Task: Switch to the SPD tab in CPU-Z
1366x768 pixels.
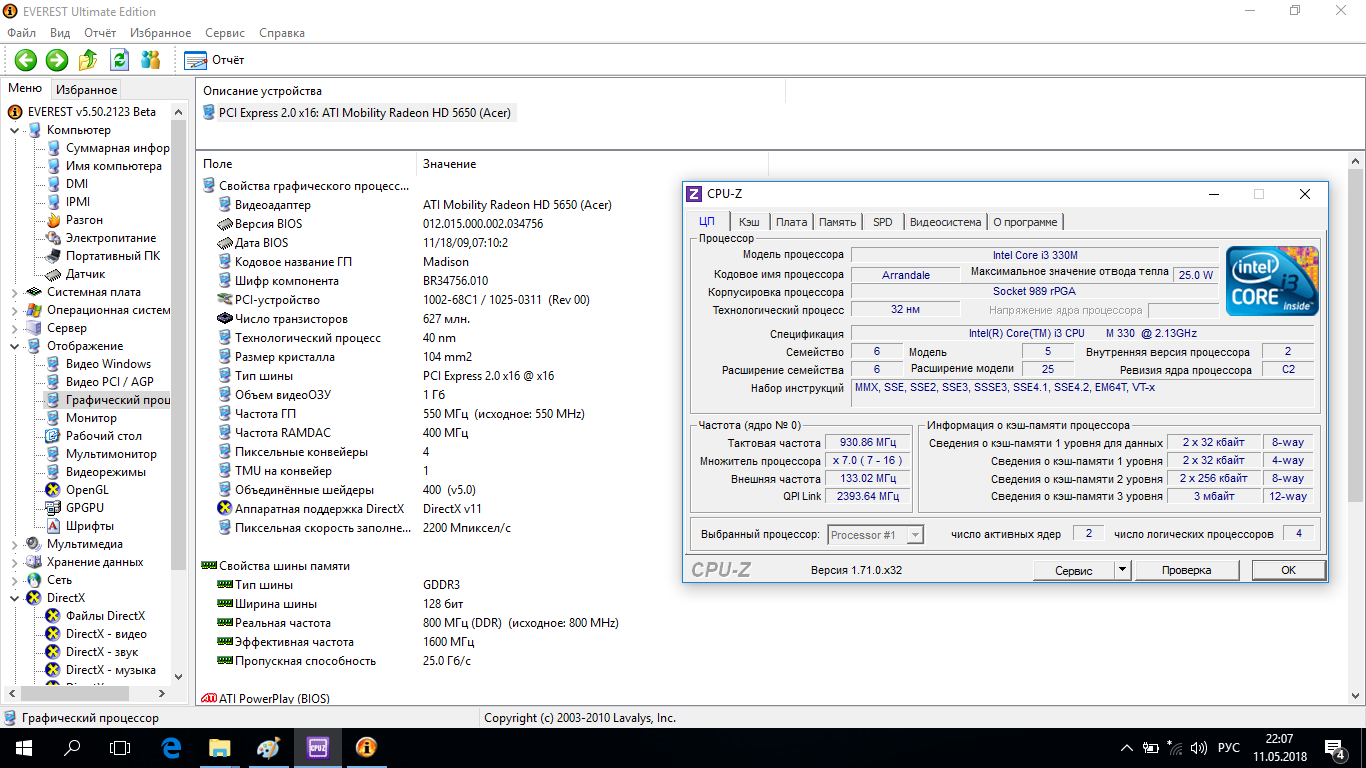Action: (882, 222)
